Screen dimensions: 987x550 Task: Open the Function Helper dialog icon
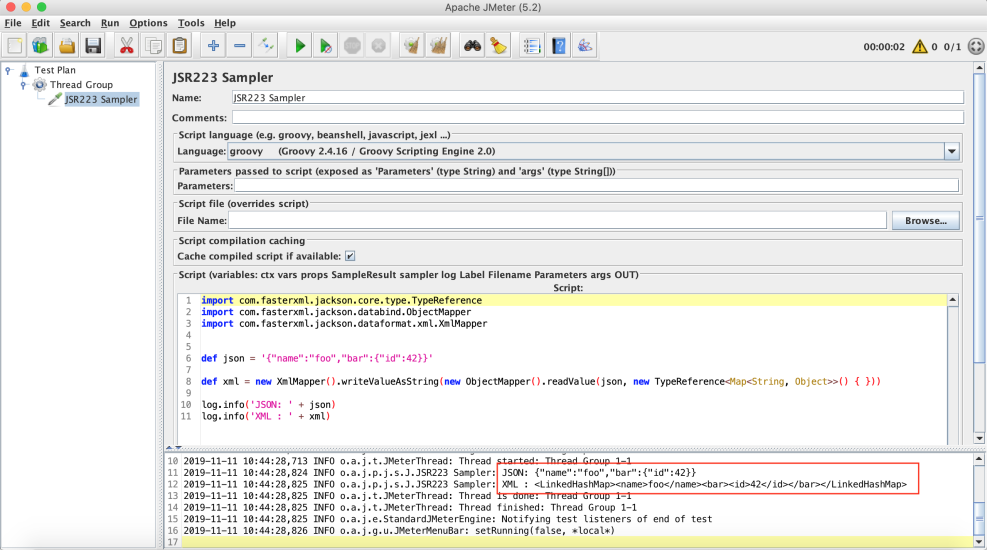(x=531, y=45)
